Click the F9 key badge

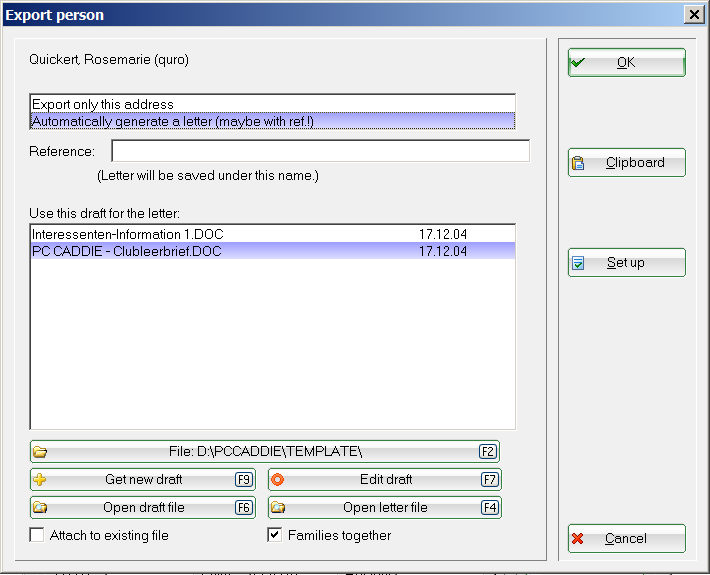[244, 480]
